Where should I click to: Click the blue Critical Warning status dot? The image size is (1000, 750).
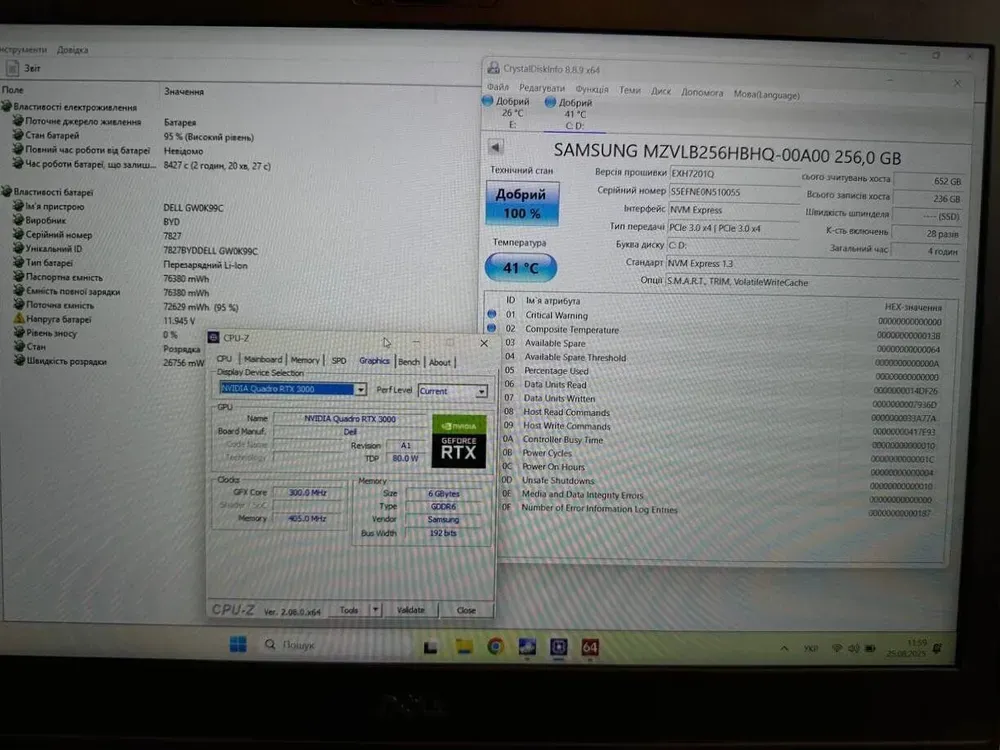pos(491,315)
